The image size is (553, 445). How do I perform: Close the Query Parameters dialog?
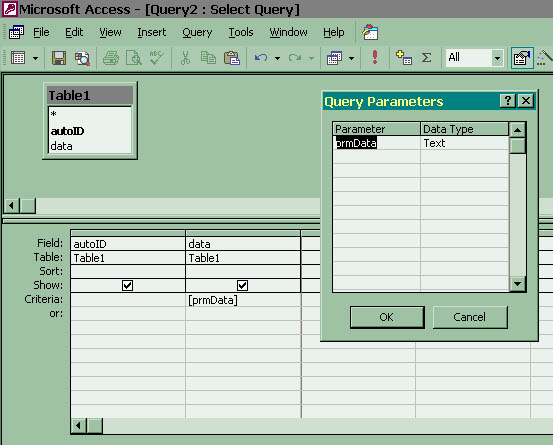click(x=525, y=101)
